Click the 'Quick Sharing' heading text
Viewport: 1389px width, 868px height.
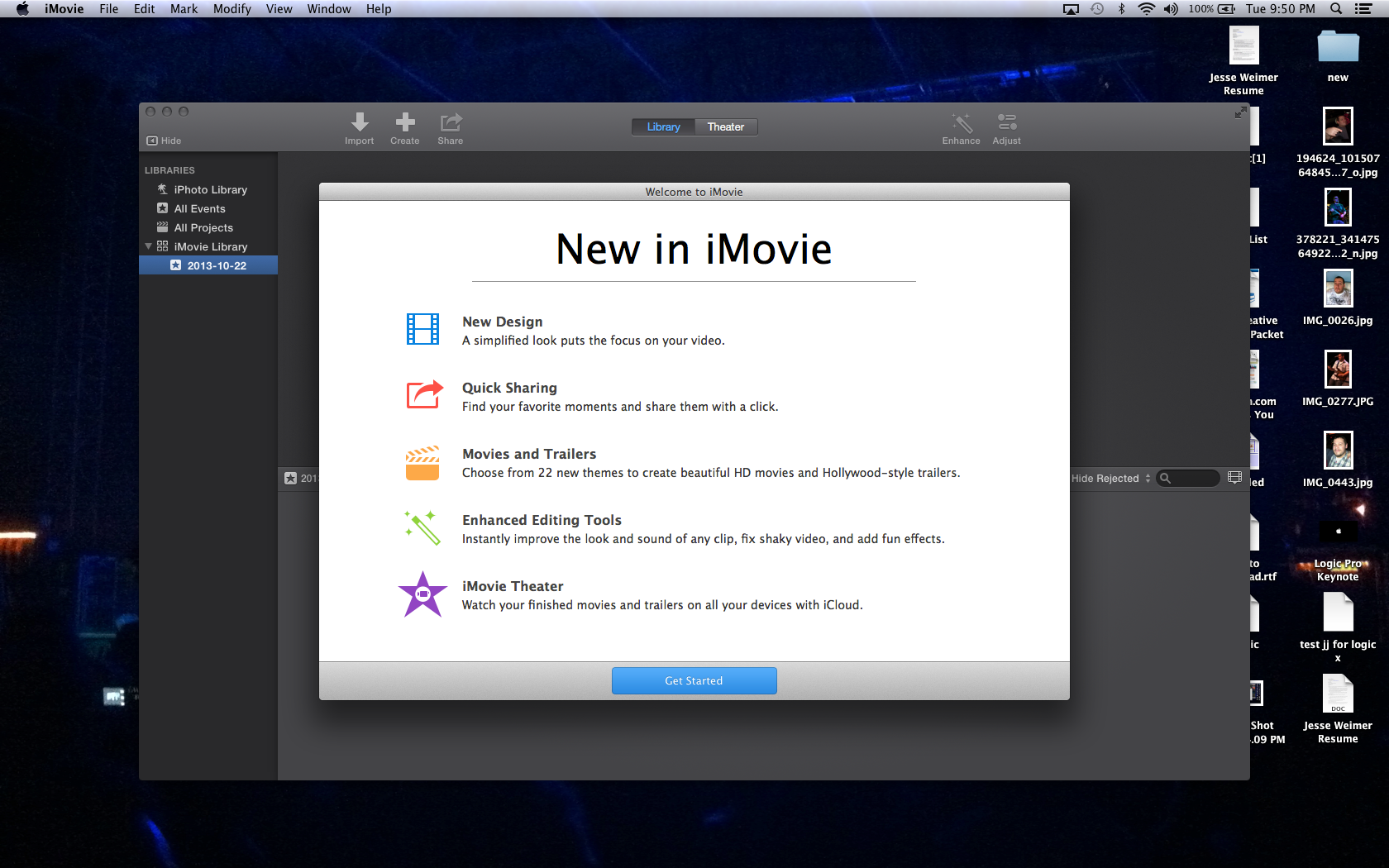509,388
